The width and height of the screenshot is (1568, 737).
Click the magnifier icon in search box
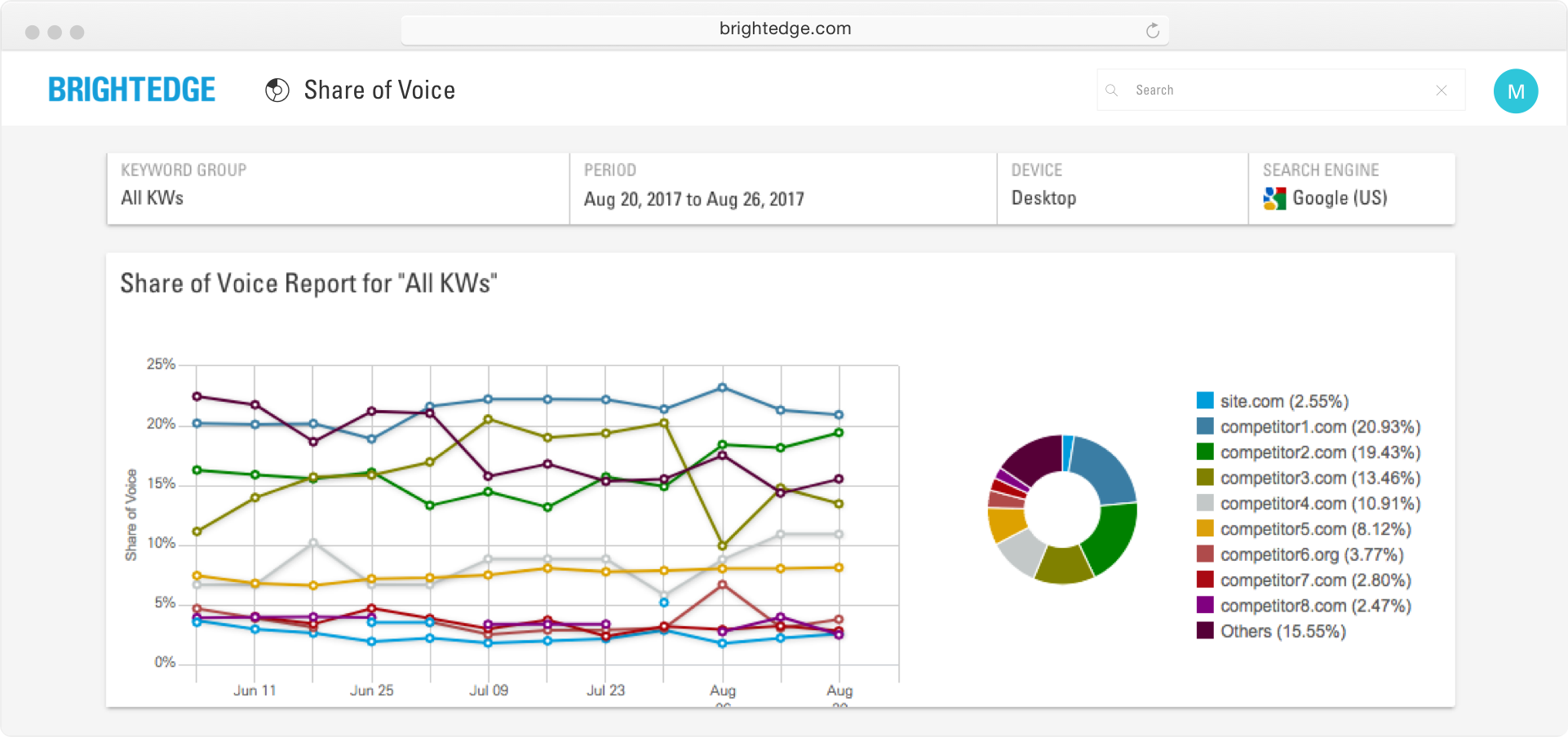(1111, 90)
